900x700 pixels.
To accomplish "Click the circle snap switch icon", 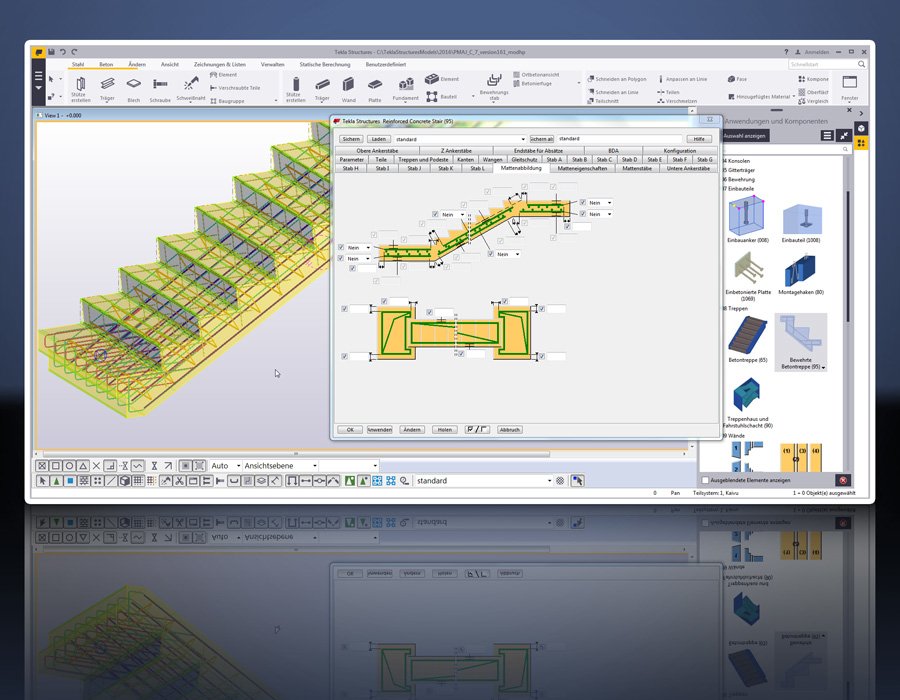I will tap(69, 466).
